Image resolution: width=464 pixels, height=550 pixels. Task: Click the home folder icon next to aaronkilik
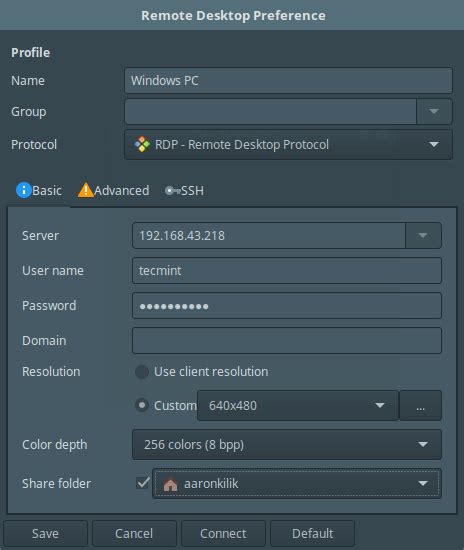point(170,484)
